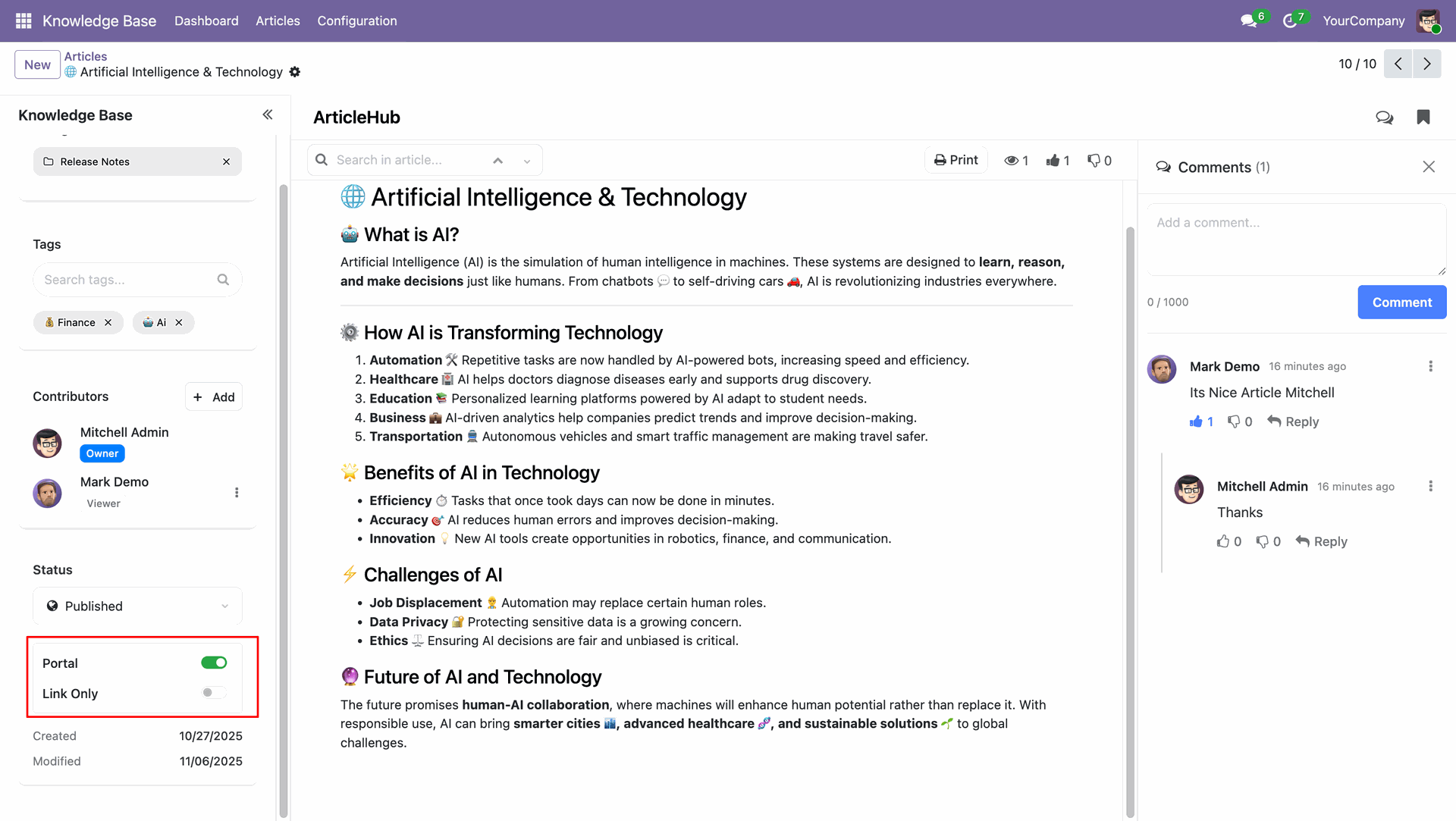Collapse the Knowledge Base sidebar

click(268, 115)
